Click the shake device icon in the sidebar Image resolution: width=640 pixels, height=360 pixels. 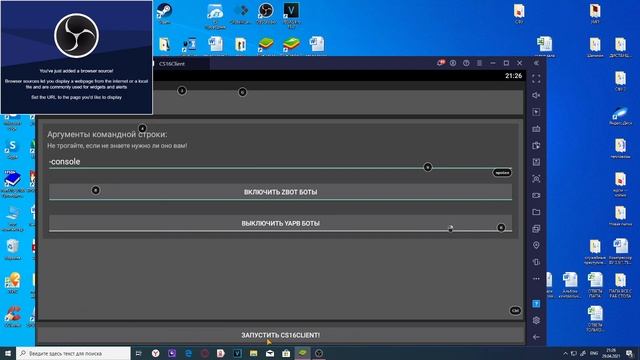tap(536, 262)
